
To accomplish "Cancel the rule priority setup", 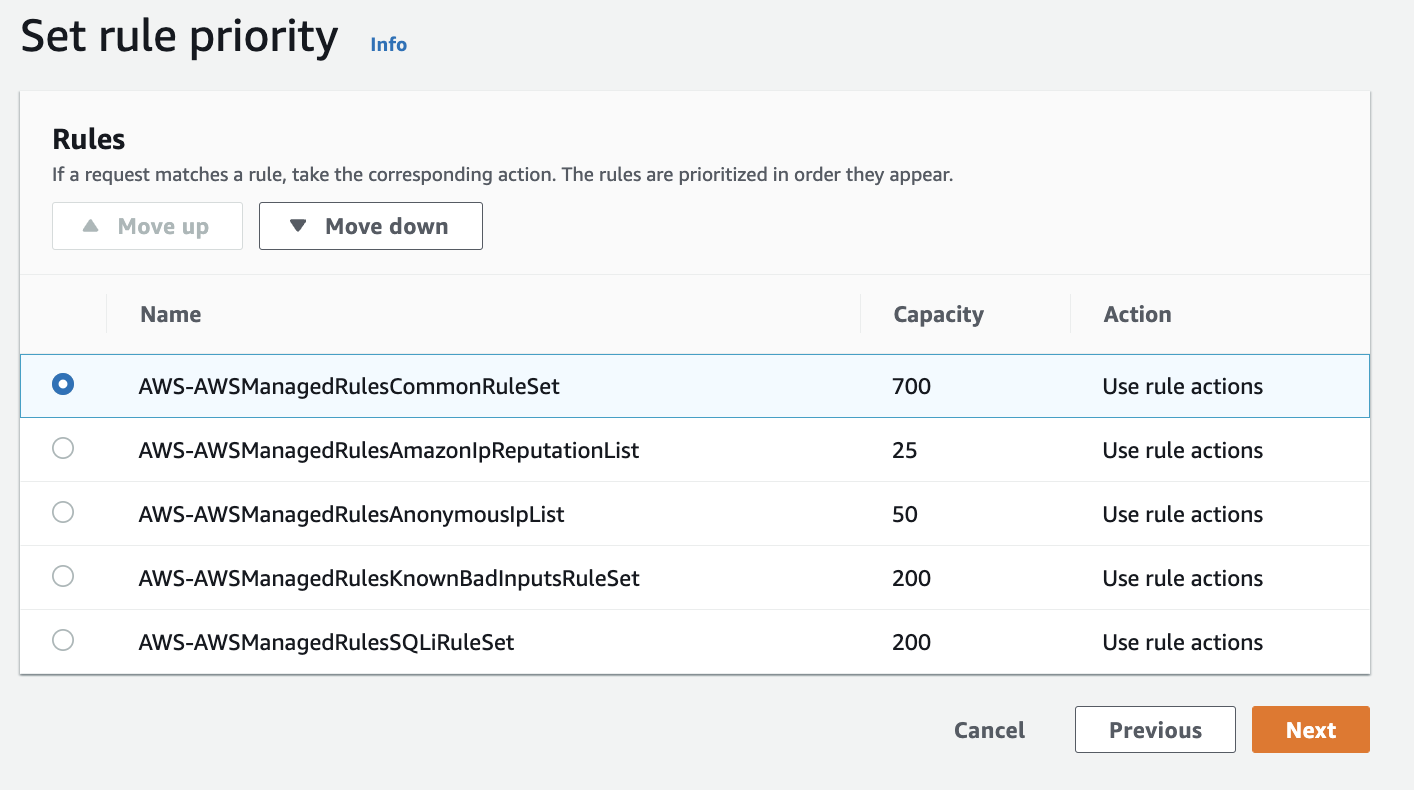I will [x=989, y=730].
